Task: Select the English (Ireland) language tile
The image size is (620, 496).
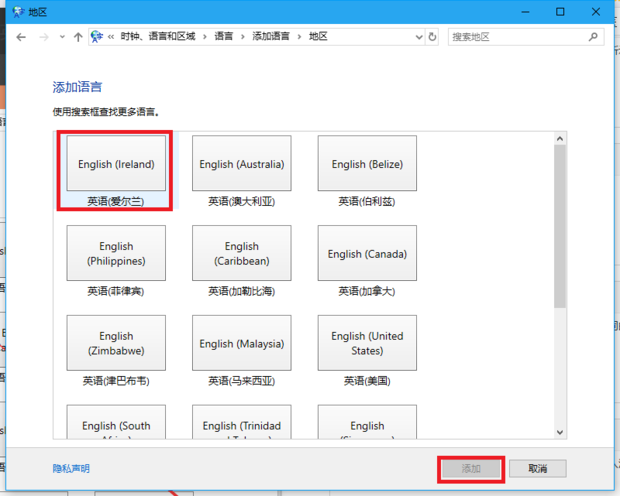Action: click(116, 164)
